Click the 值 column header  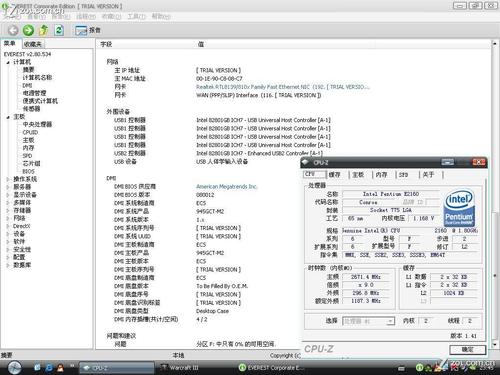201,44
